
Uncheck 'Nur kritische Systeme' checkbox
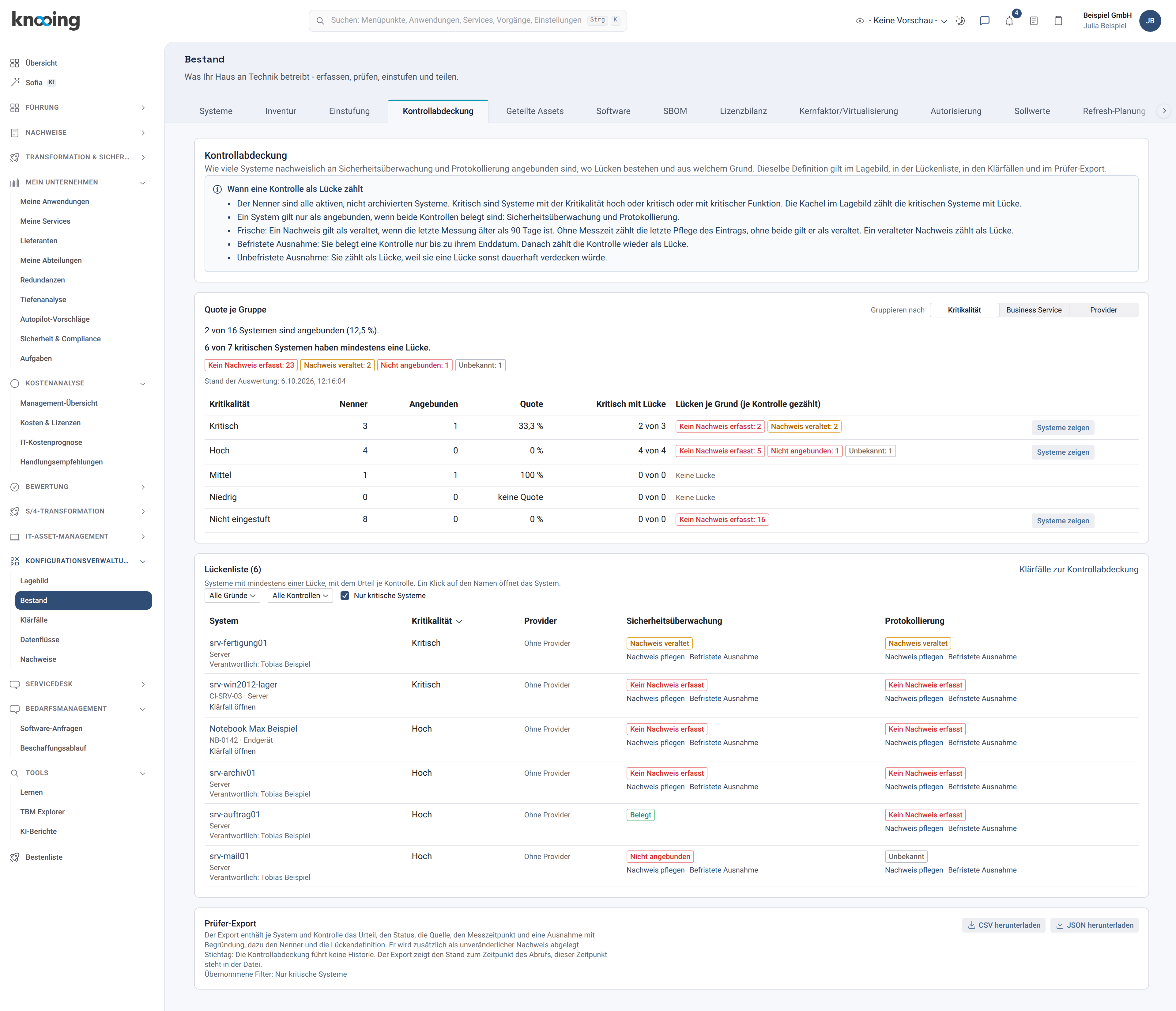(x=345, y=596)
